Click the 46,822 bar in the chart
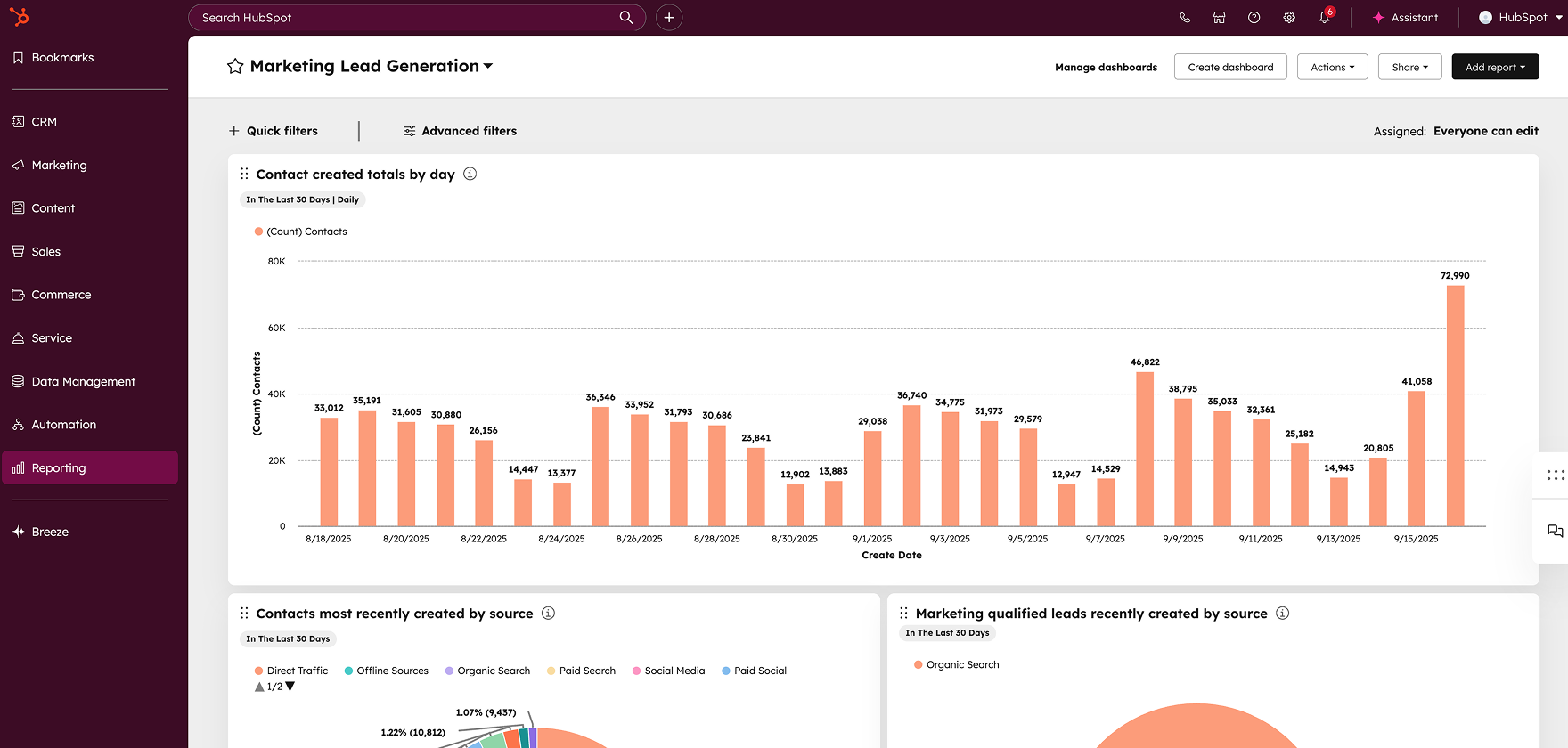Screen dimensions: 1568x748 (1145, 449)
